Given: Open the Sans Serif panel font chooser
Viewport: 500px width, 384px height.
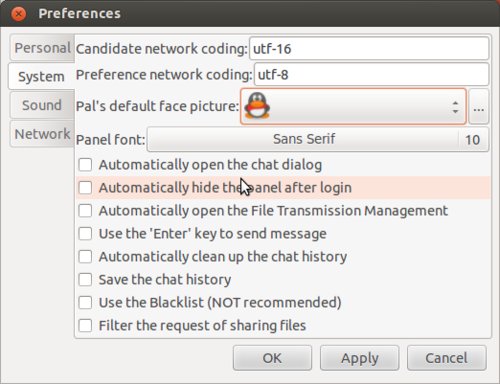Looking at the screenshot, I should pyautogui.click(x=318, y=139).
